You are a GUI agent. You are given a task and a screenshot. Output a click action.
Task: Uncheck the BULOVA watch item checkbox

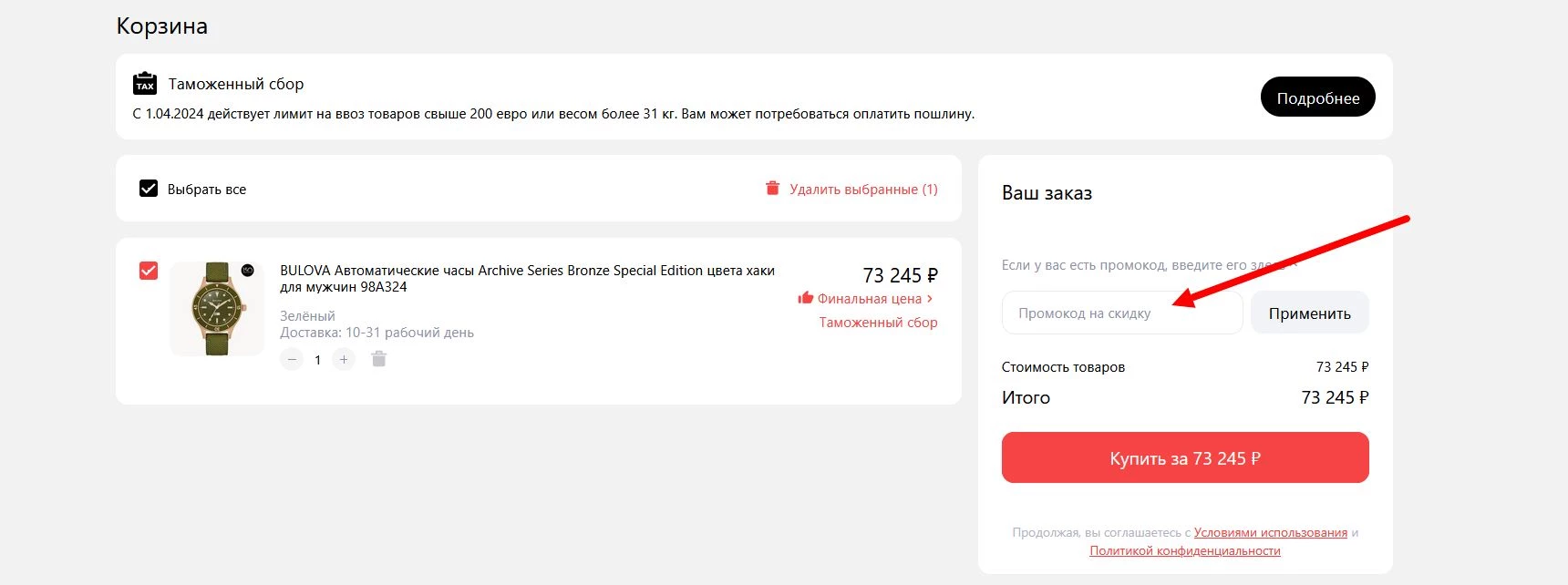[x=149, y=271]
